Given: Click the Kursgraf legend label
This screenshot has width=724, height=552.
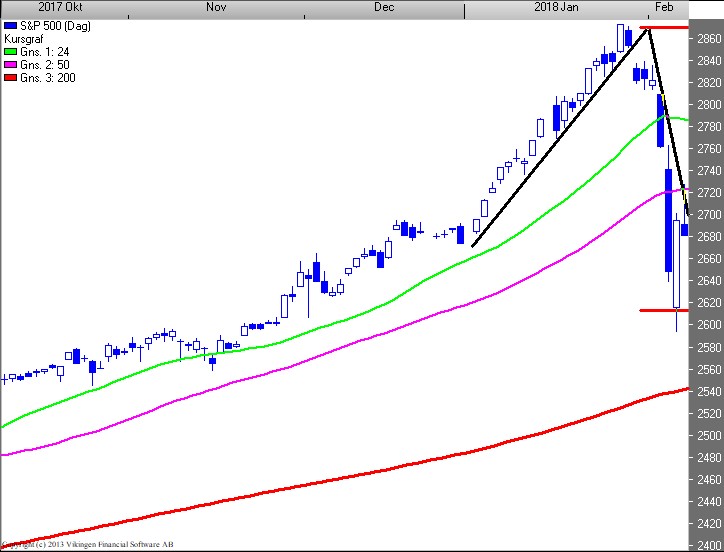Looking at the screenshot, I should [25, 37].
